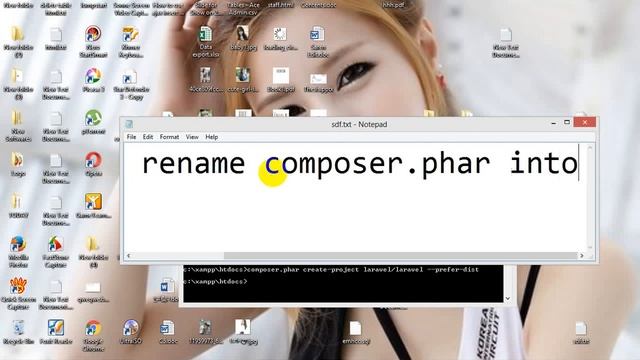Click the down arrow on the command prompt scrollbar

507,298
